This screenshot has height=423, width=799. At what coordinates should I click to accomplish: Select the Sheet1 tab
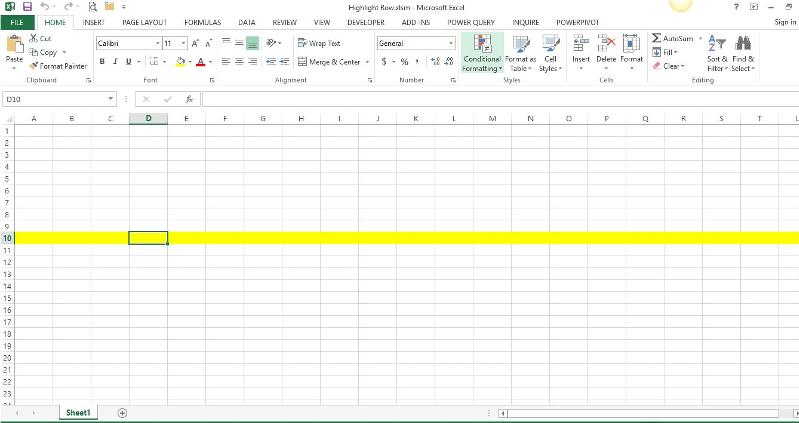click(78, 413)
